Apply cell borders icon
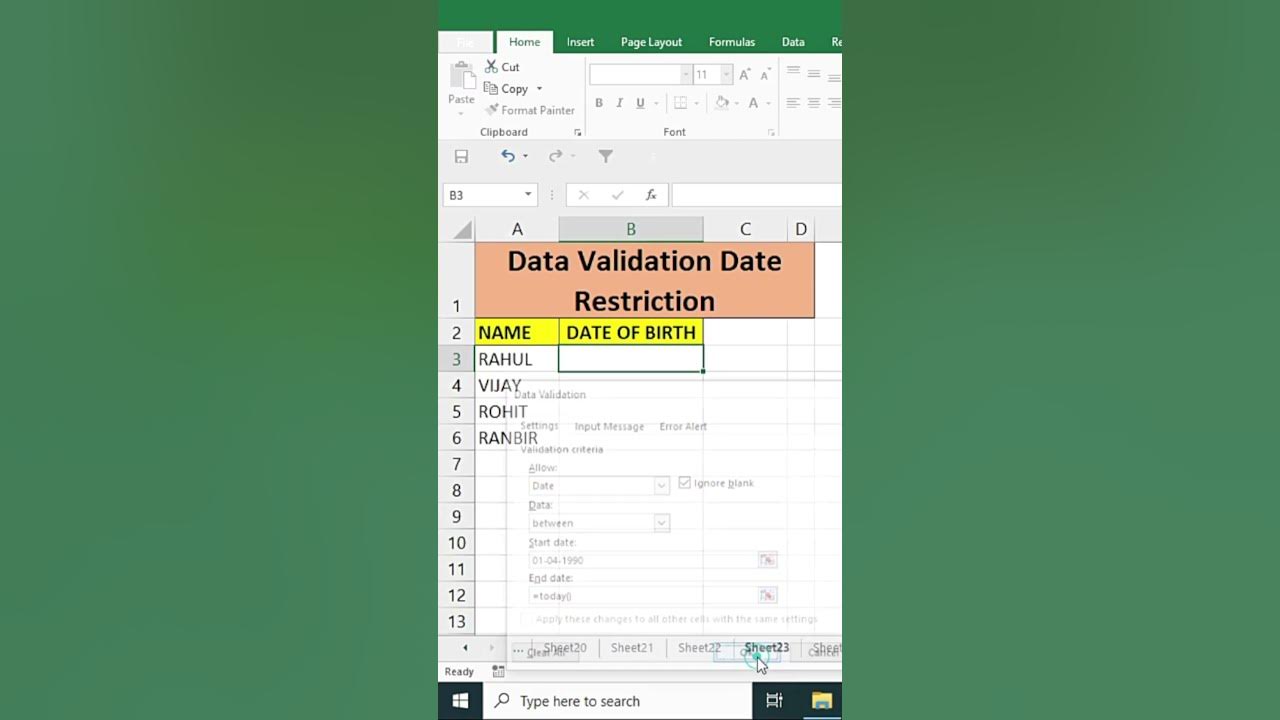Image resolution: width=1280 pixels, height=720 pixels. tap(680, 103)
